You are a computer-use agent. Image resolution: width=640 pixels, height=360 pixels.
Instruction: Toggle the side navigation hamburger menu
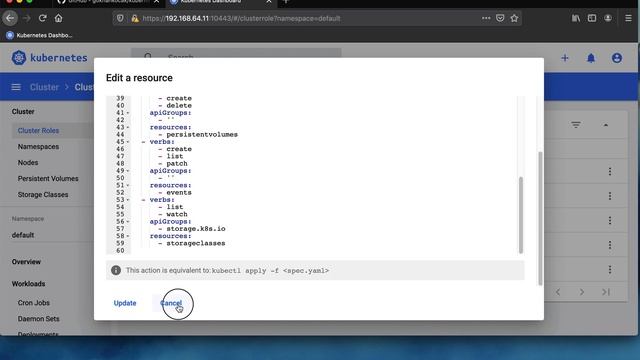pyautogui.click(x=16, y=87)
